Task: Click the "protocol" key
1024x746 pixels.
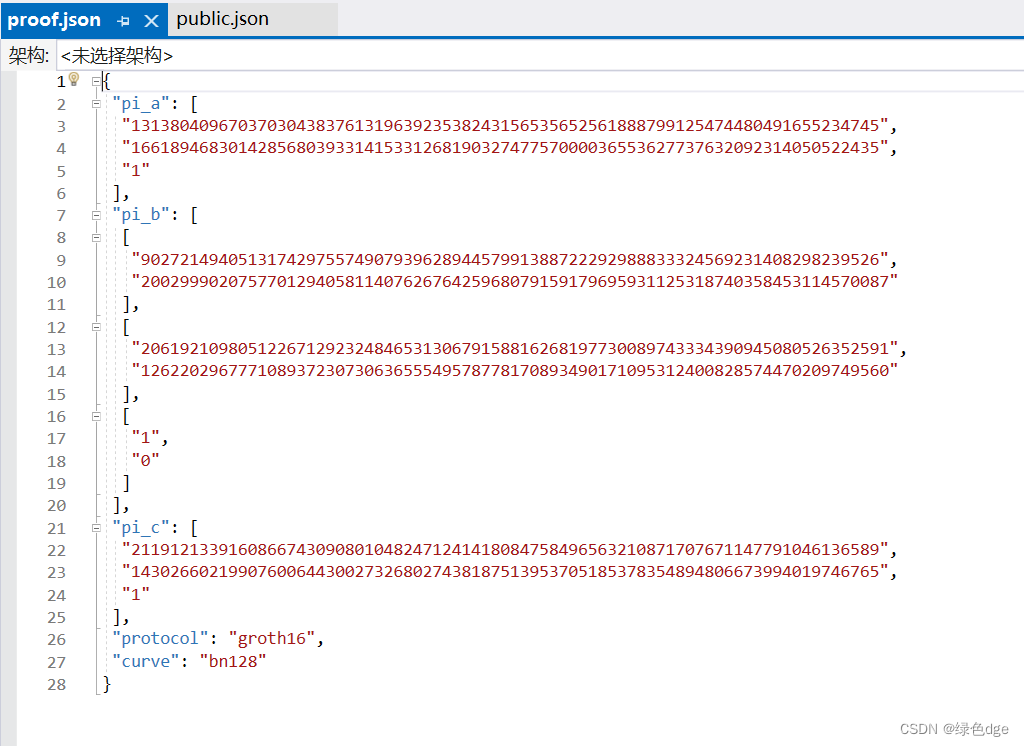Action: point(160,638)
